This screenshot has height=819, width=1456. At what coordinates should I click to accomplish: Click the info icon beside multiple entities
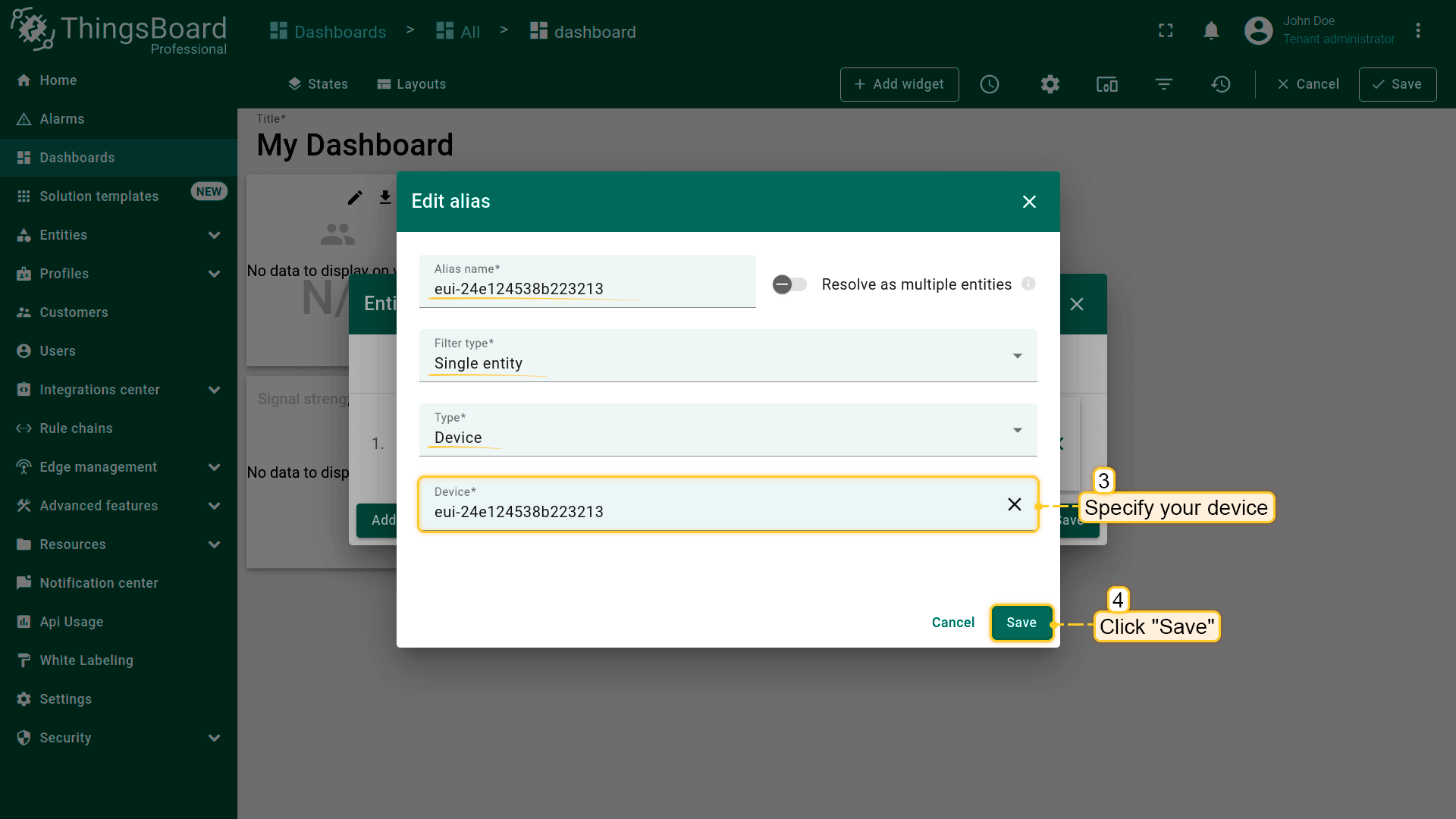tap(1028, 284)
